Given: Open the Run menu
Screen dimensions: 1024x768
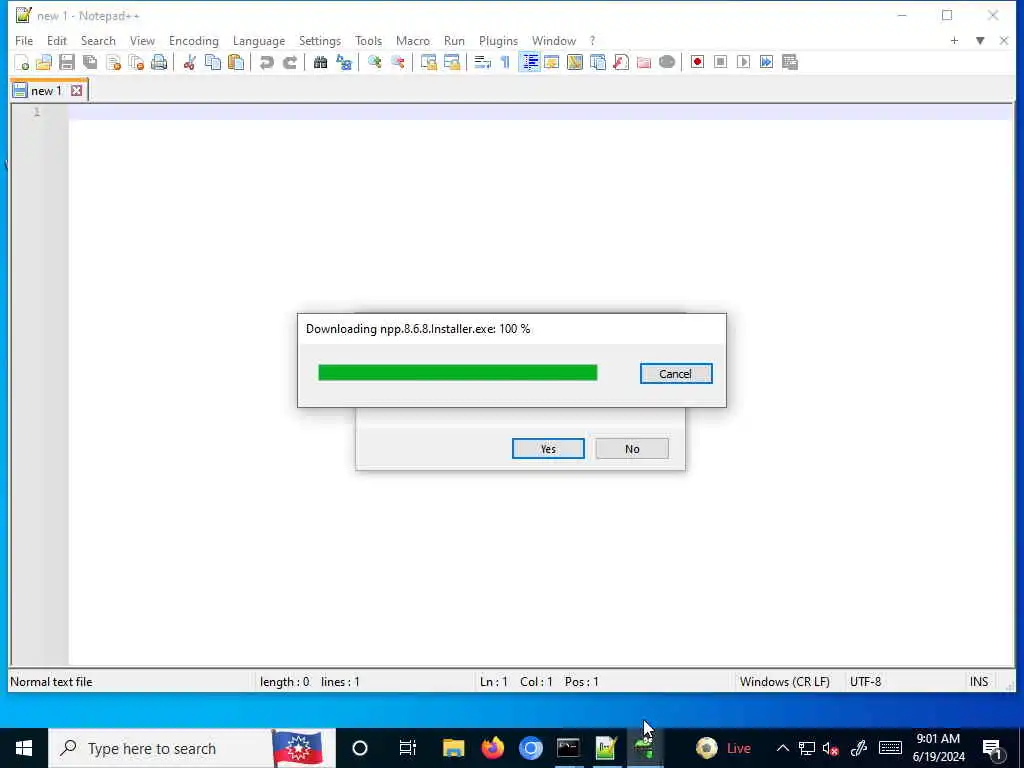Looking at the screenshot, I should pyautogui.click(x=454, y=40).
